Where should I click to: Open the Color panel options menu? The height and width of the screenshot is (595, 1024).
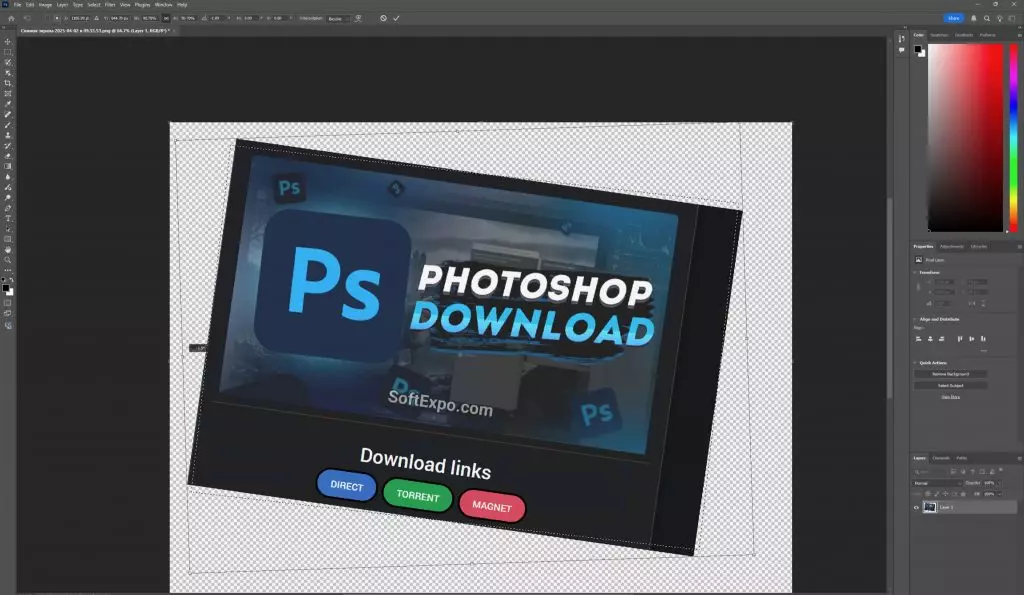(1019, 35)
